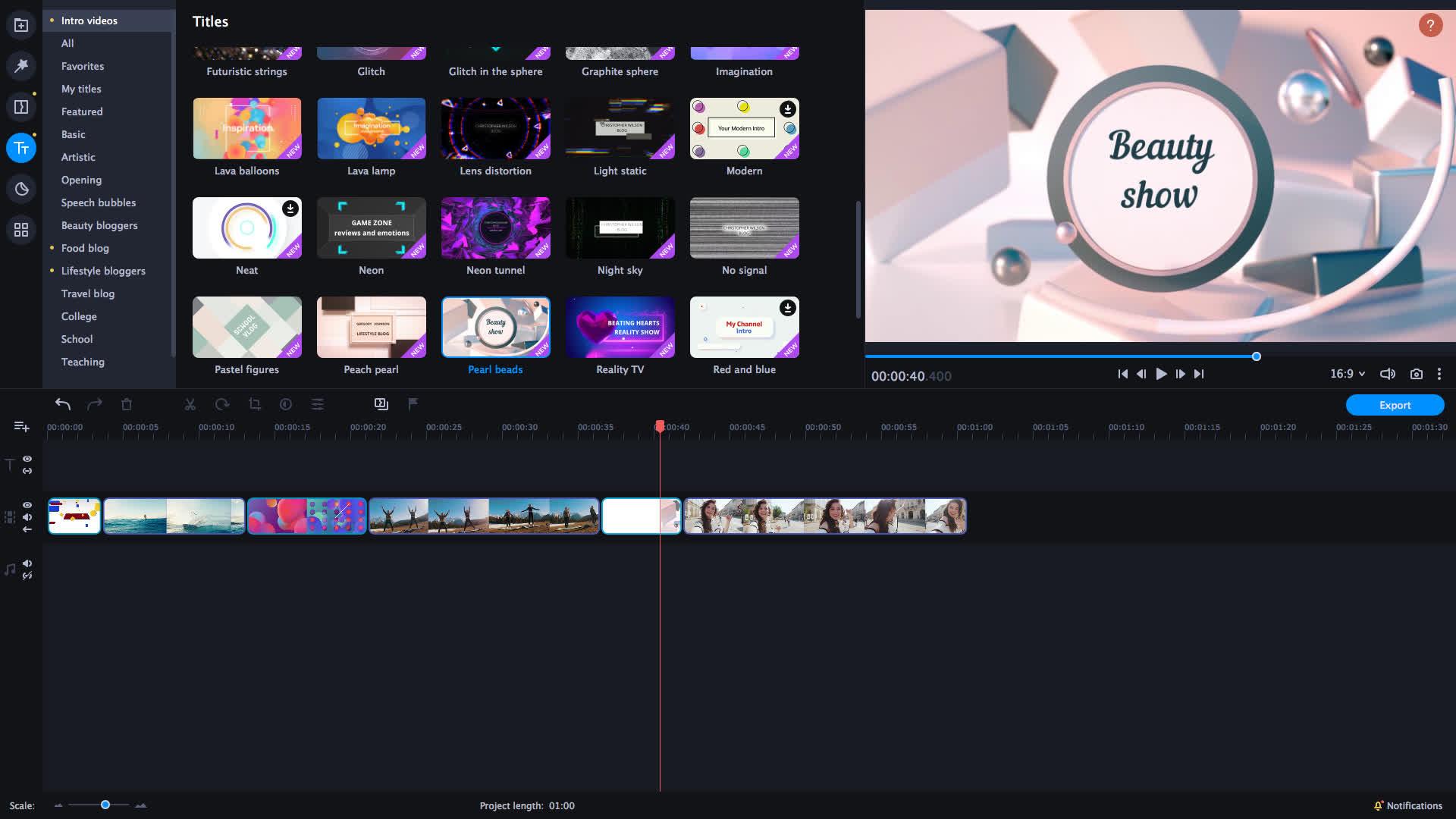
Task: Open the add-track menu above the timeline
Action: pyautogui.click(x=20, y=426)
